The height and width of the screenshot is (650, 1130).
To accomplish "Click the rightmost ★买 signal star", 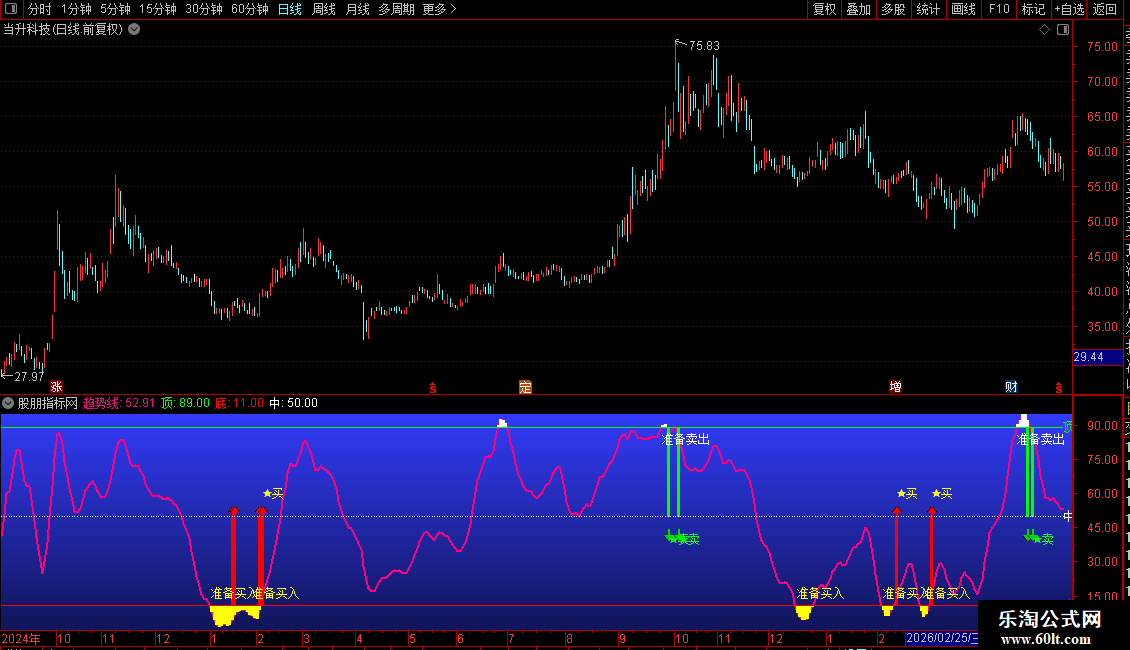I will point(942,494).
